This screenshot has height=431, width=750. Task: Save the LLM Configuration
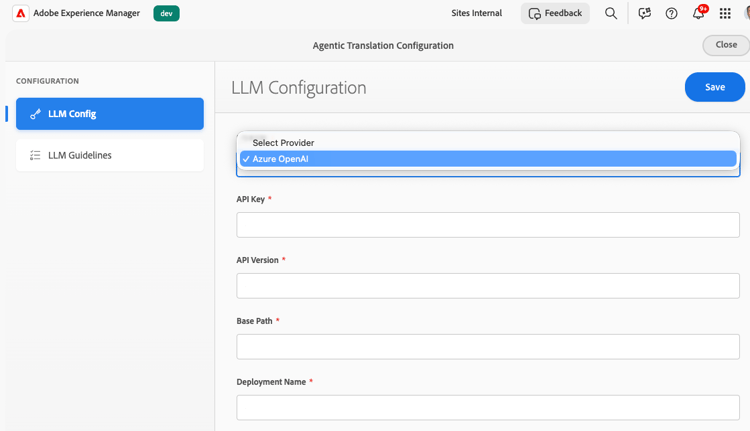[x=715, y=87]
